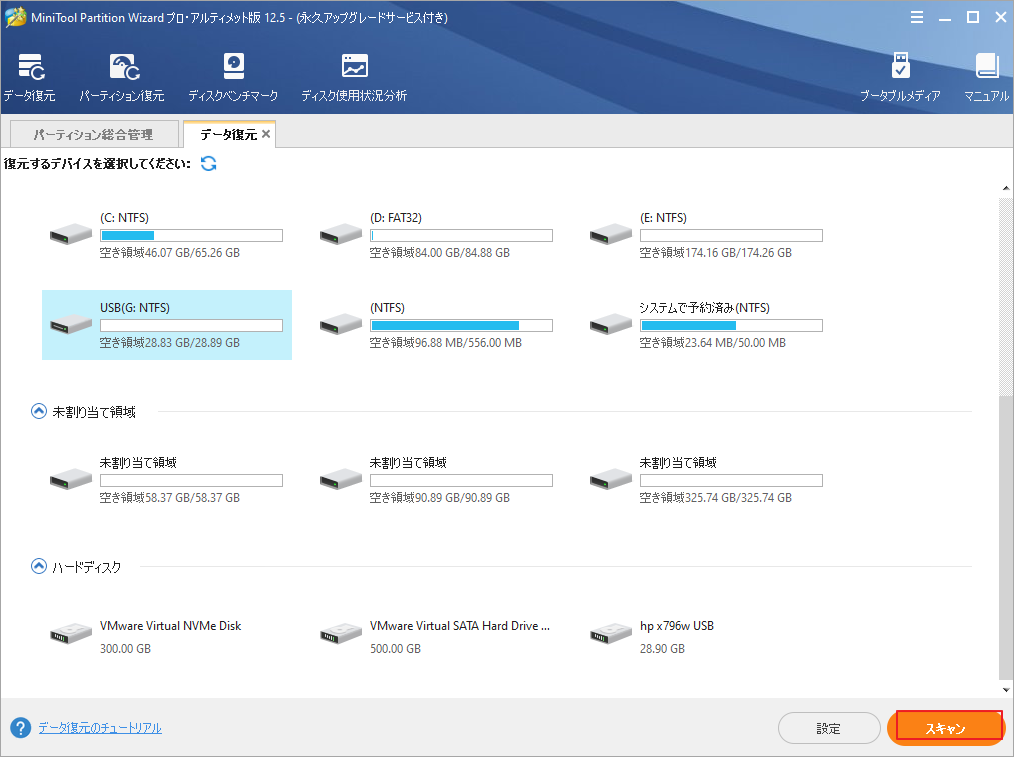
Task: Open データ復元のチュートリアル link
Action: pyautogui.click(x=100, y=728)
